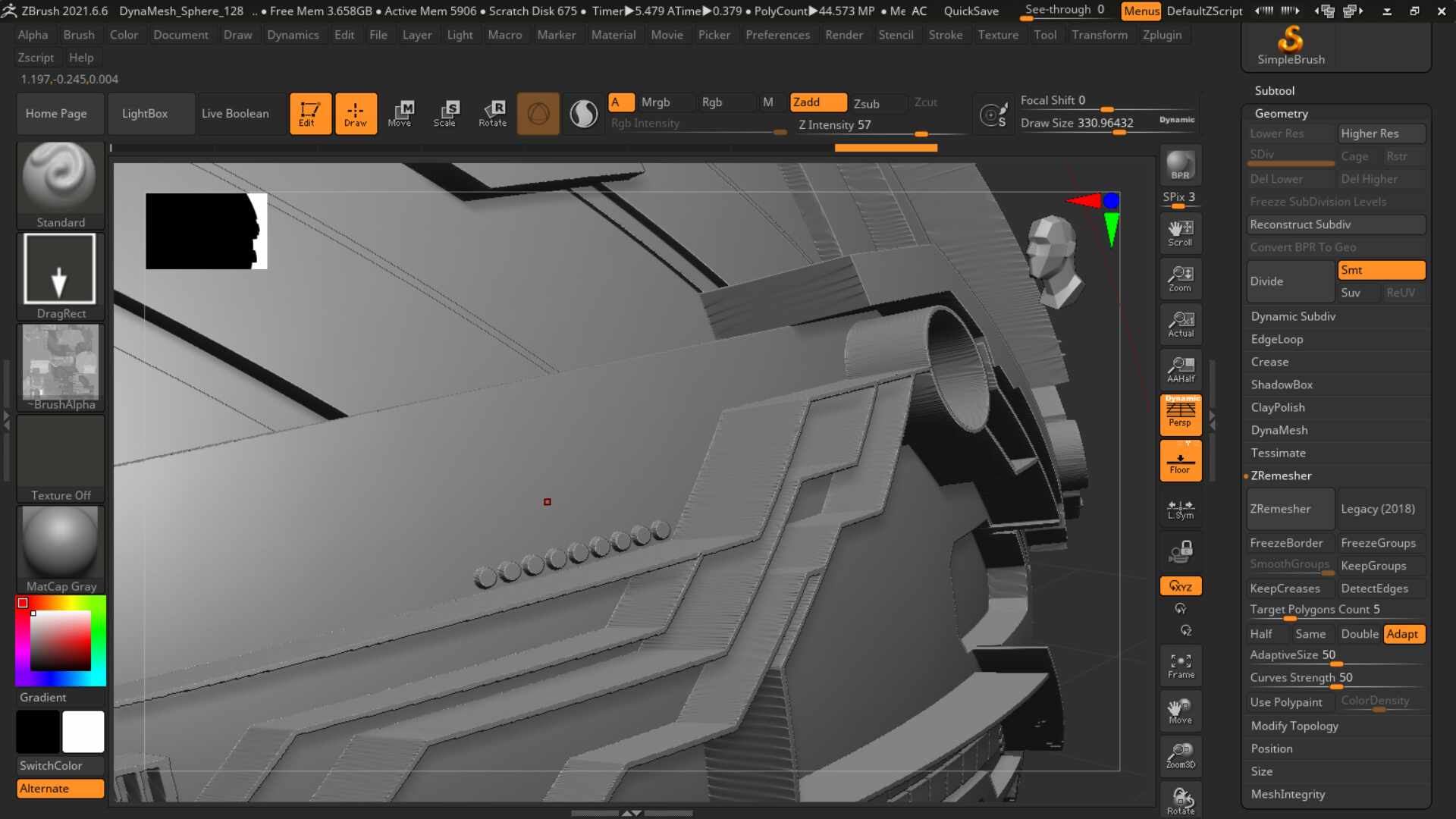The width and height of the screenshot is (1456, 819).
Task: Click the white secondary color swatch
Action: (83, 732)
